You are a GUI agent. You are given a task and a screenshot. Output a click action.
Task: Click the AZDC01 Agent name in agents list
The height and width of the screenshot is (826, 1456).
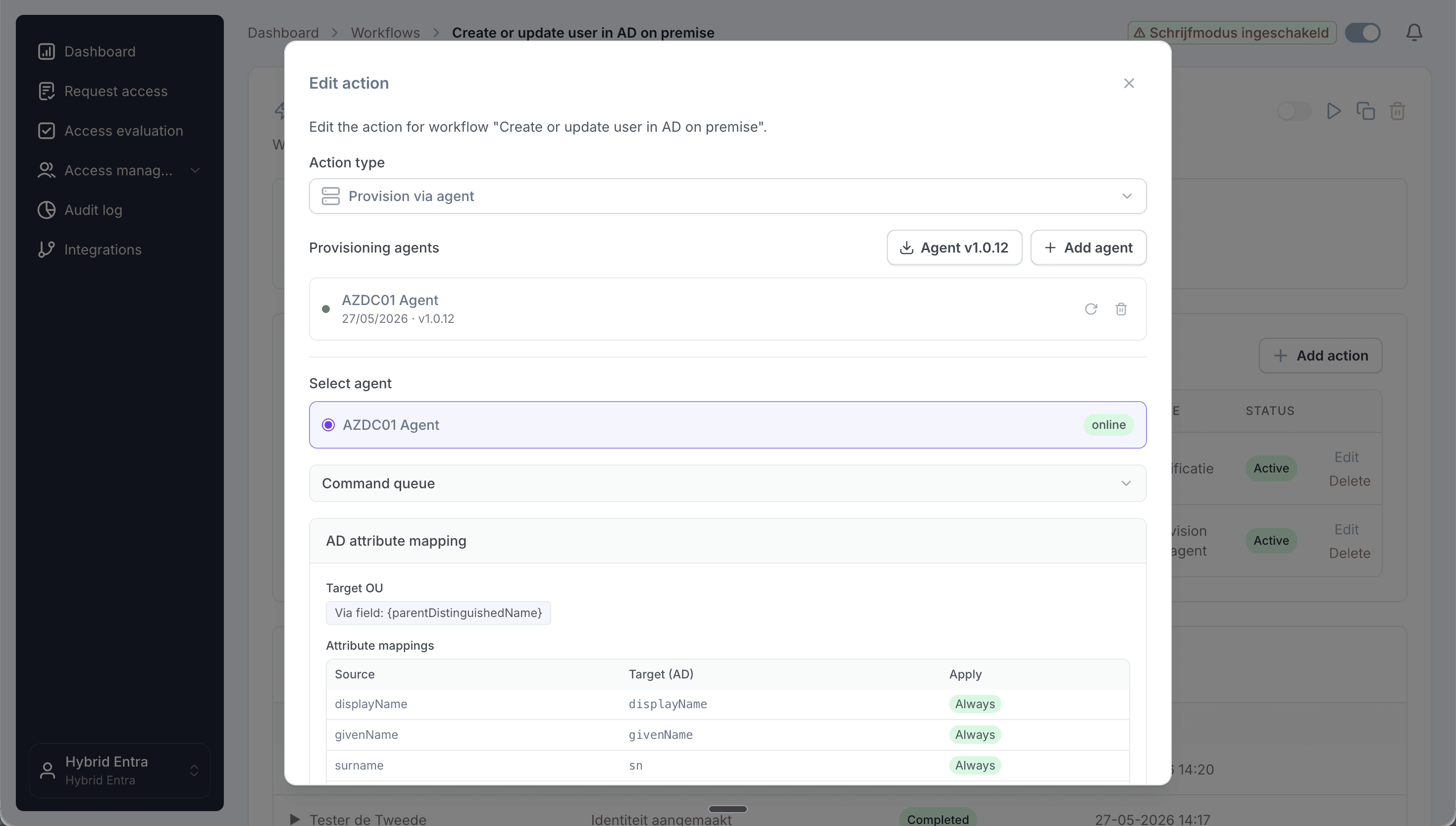pos(390,300)
